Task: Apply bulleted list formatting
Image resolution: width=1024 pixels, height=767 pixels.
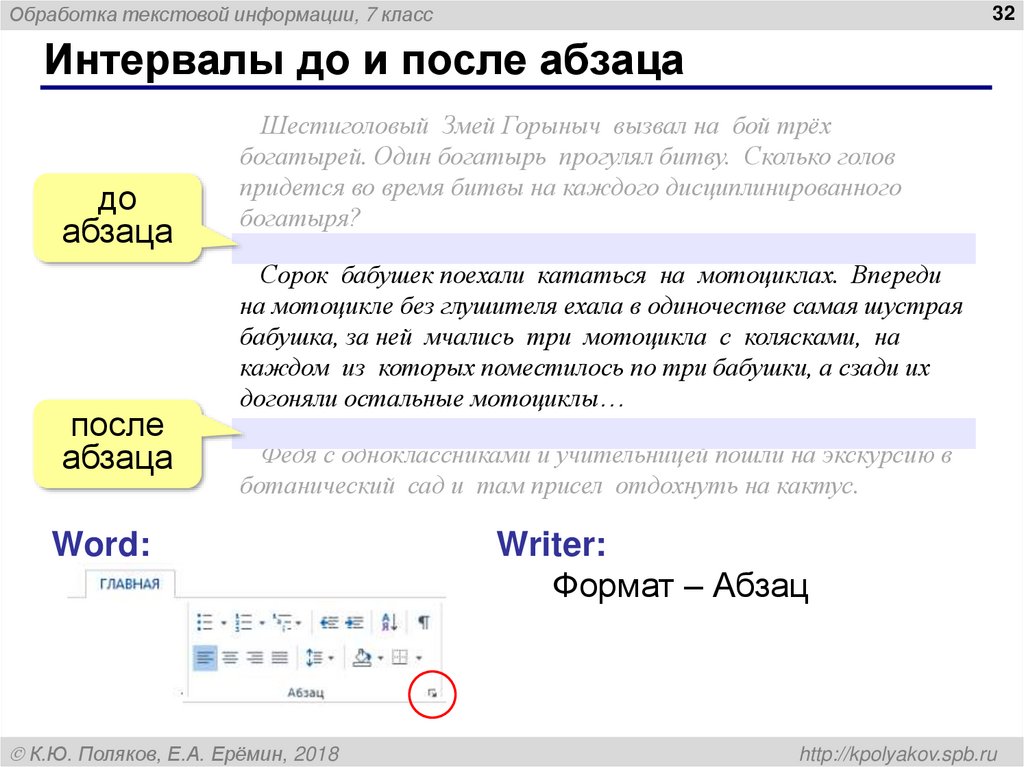Action: [204, 623]
